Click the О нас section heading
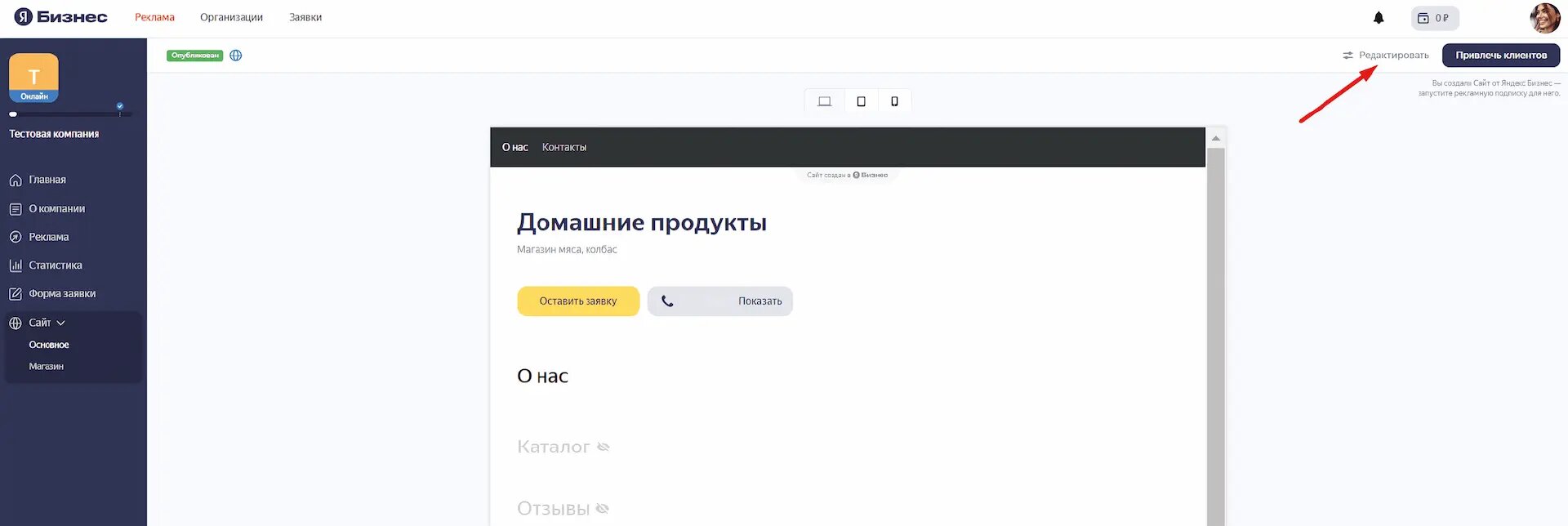 coord(542,376)
